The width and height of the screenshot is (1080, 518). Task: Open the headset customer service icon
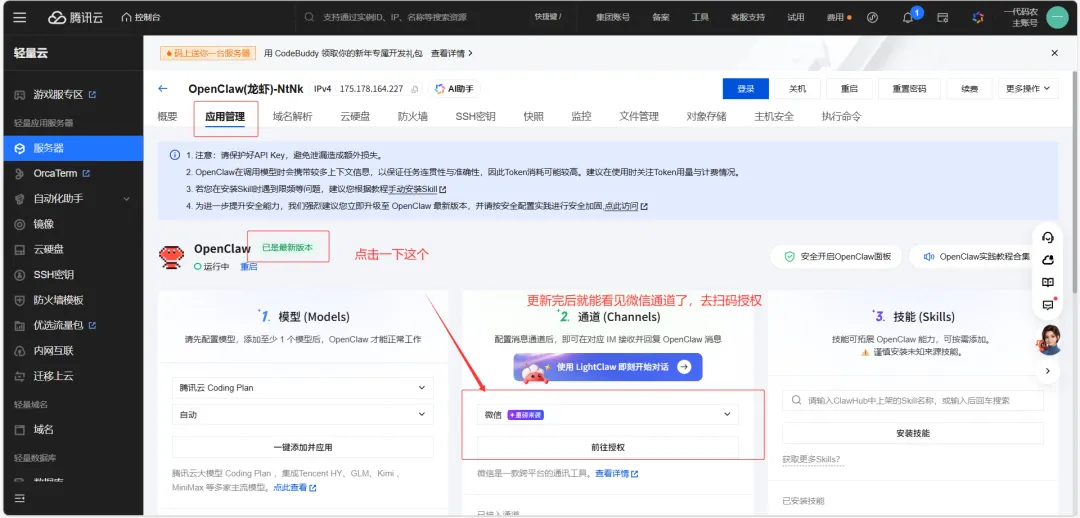pyautogui.click(x=1048, y=238)
